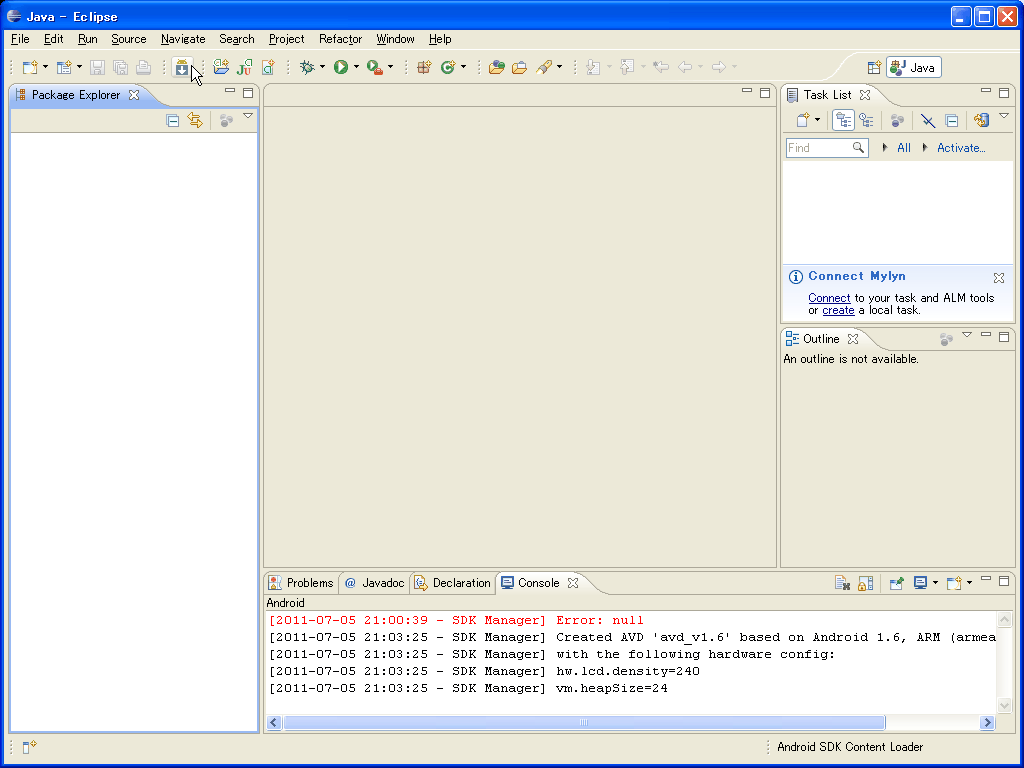1024x768 pixels.
Task: Select the Outline tab
Action: [822, 339]
